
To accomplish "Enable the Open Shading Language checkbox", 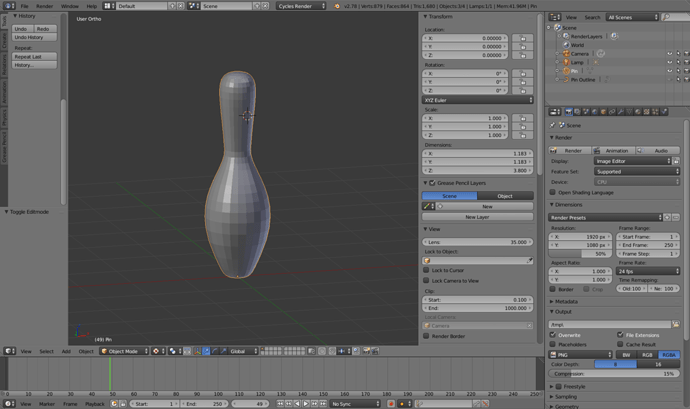I will [554, 192].
